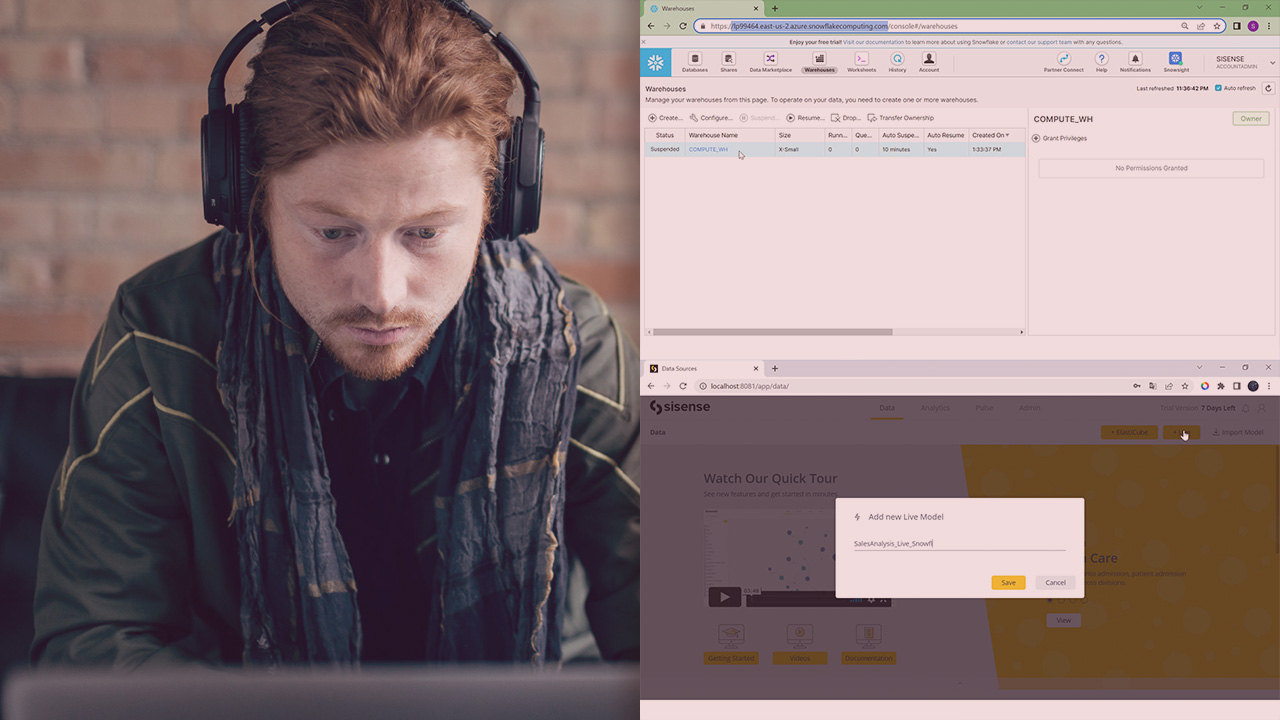Click the refresh icon beside Auto refresh
1280x720 pixels.
1268,88
